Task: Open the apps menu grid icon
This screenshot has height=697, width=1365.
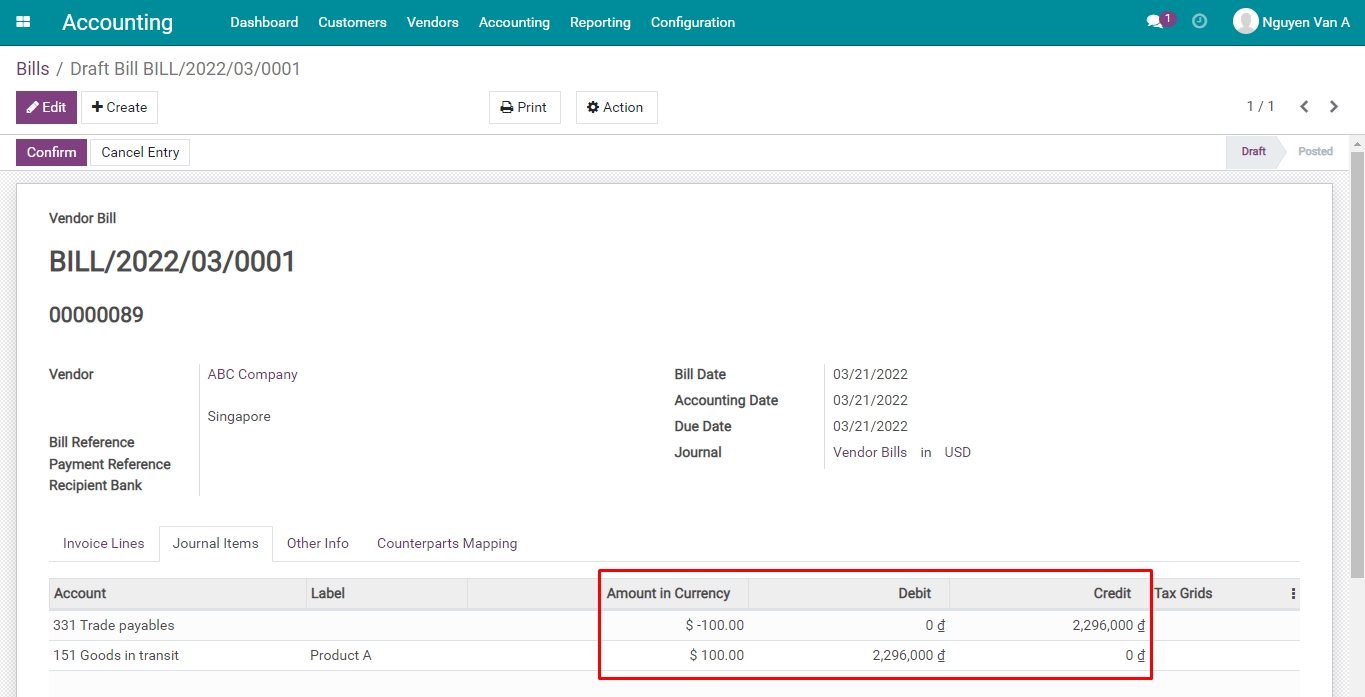Action: coord(22,21)
